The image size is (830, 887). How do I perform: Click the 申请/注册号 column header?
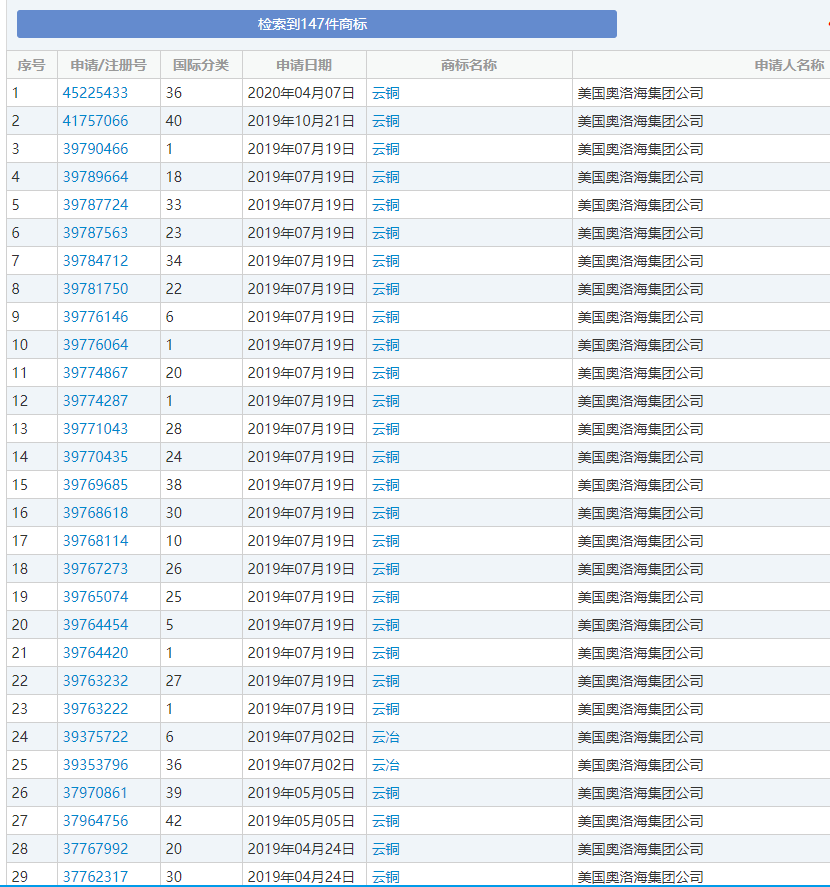pos(110,64)
